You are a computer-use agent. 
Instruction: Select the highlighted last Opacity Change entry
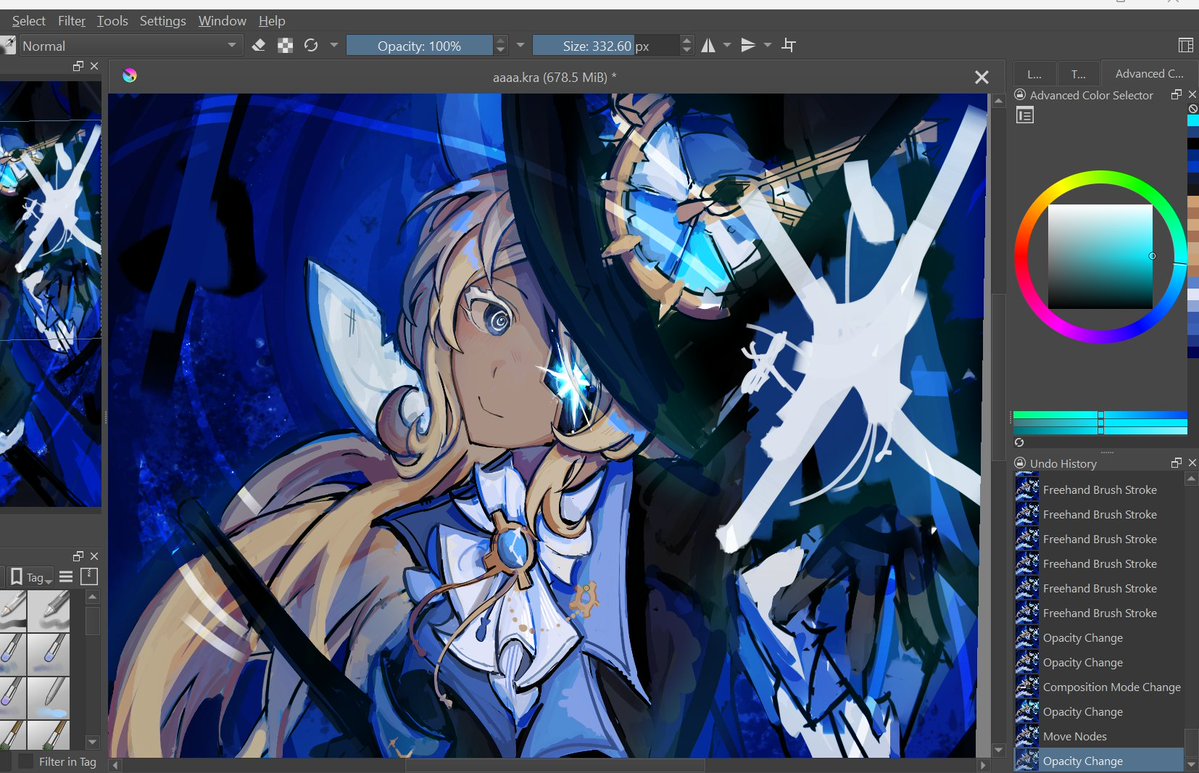(1099, 761)
